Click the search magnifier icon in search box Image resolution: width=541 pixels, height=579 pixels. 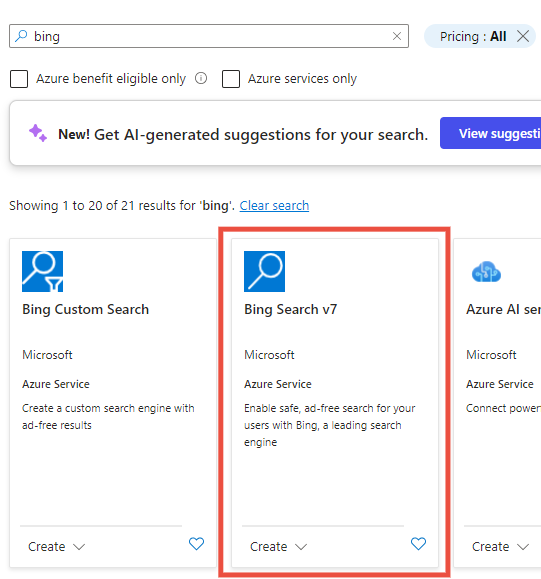(21, 36)
